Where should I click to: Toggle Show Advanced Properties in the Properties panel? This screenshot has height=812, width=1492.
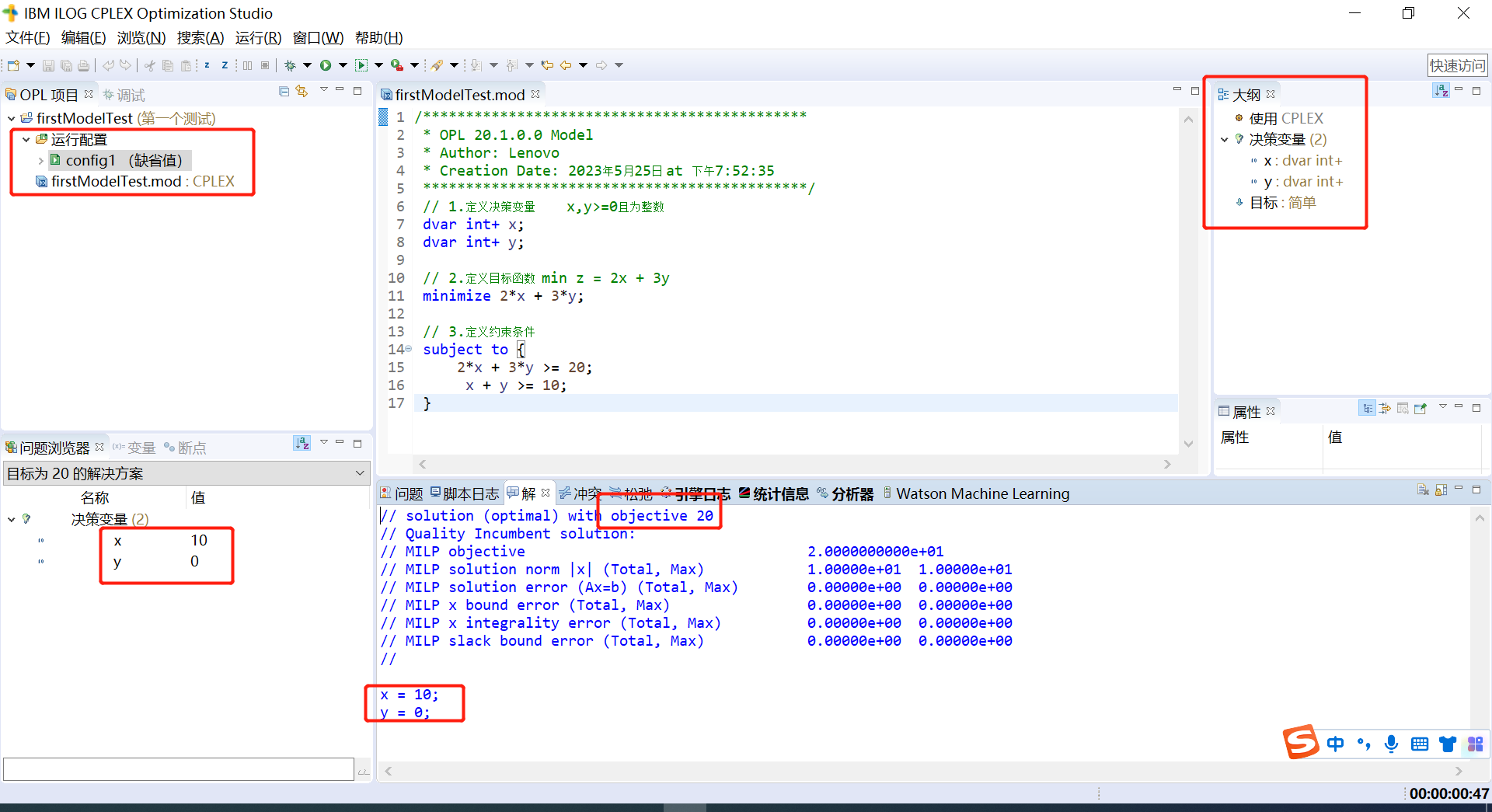[1385, 409]
